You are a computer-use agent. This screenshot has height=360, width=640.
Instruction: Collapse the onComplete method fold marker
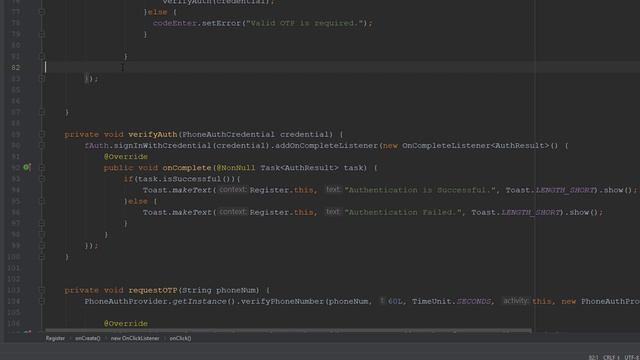[x=42, y=168]
